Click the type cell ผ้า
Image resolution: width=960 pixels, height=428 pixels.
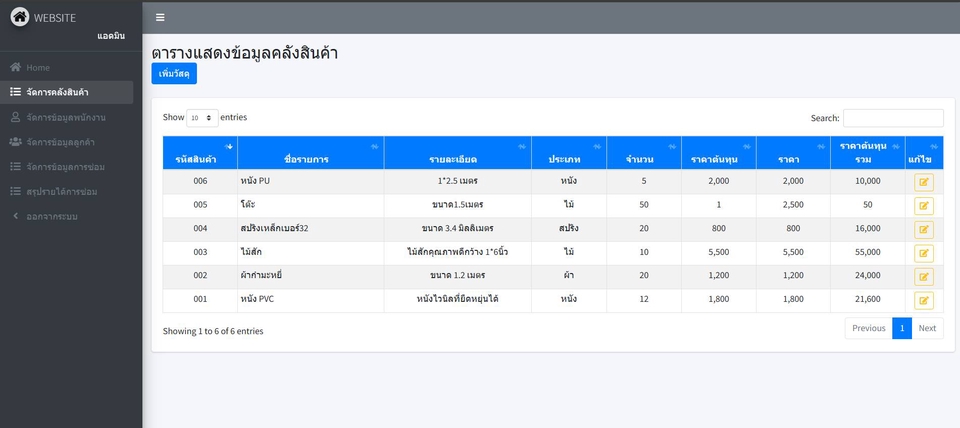pos(569,276)
